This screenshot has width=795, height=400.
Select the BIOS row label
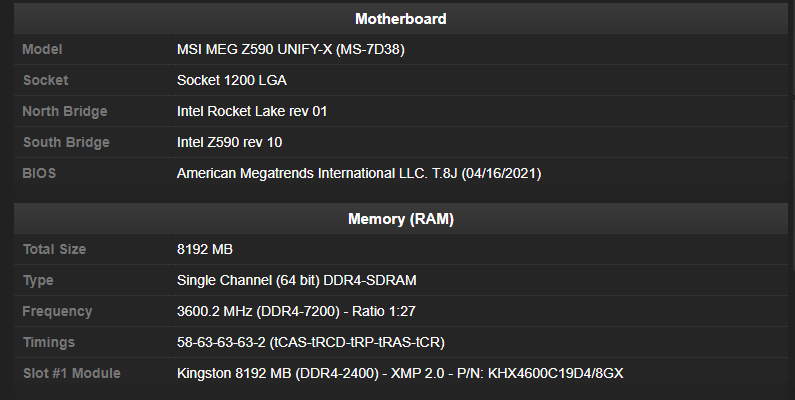click(39, 173)
